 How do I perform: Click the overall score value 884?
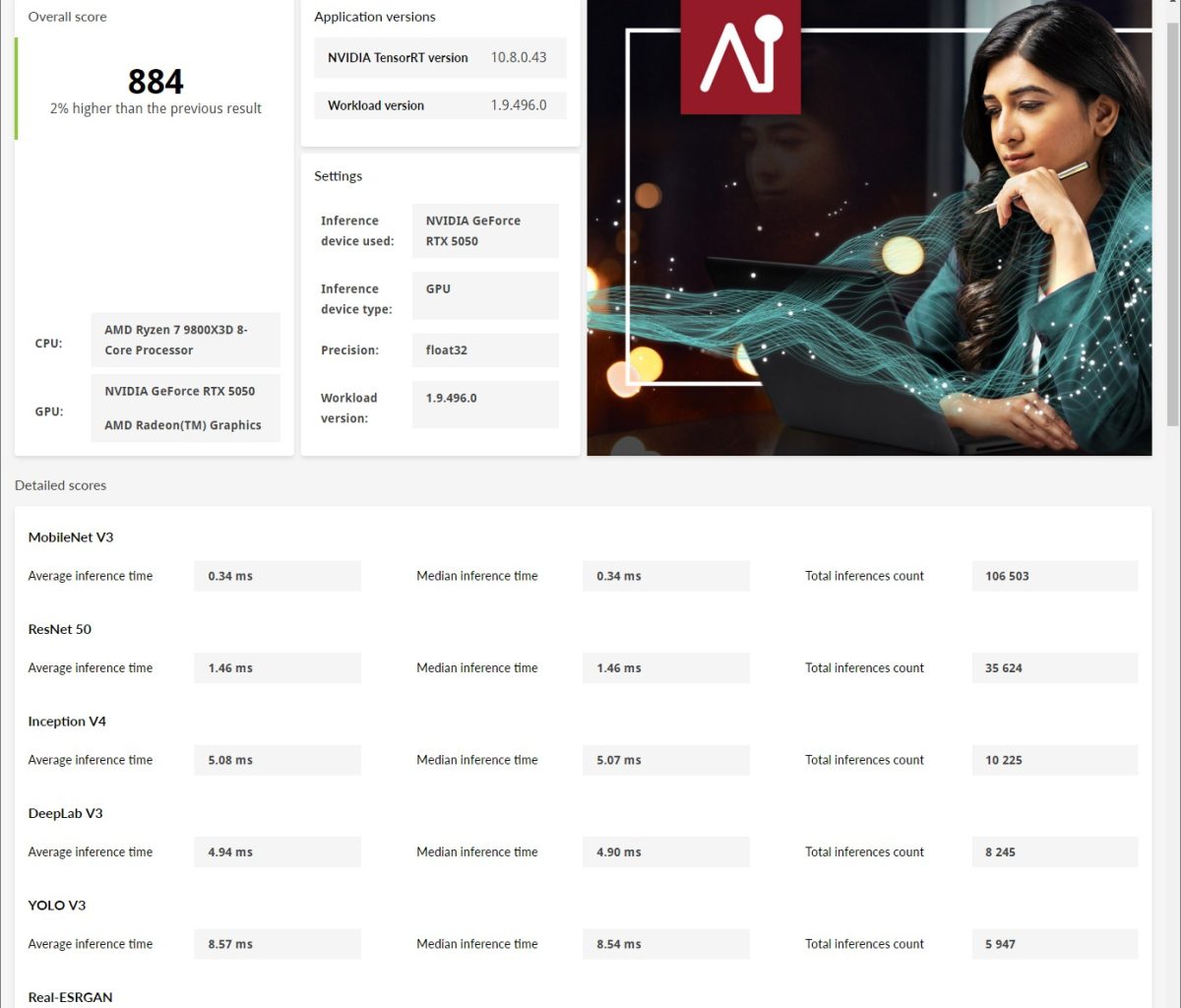pos(155,82)
